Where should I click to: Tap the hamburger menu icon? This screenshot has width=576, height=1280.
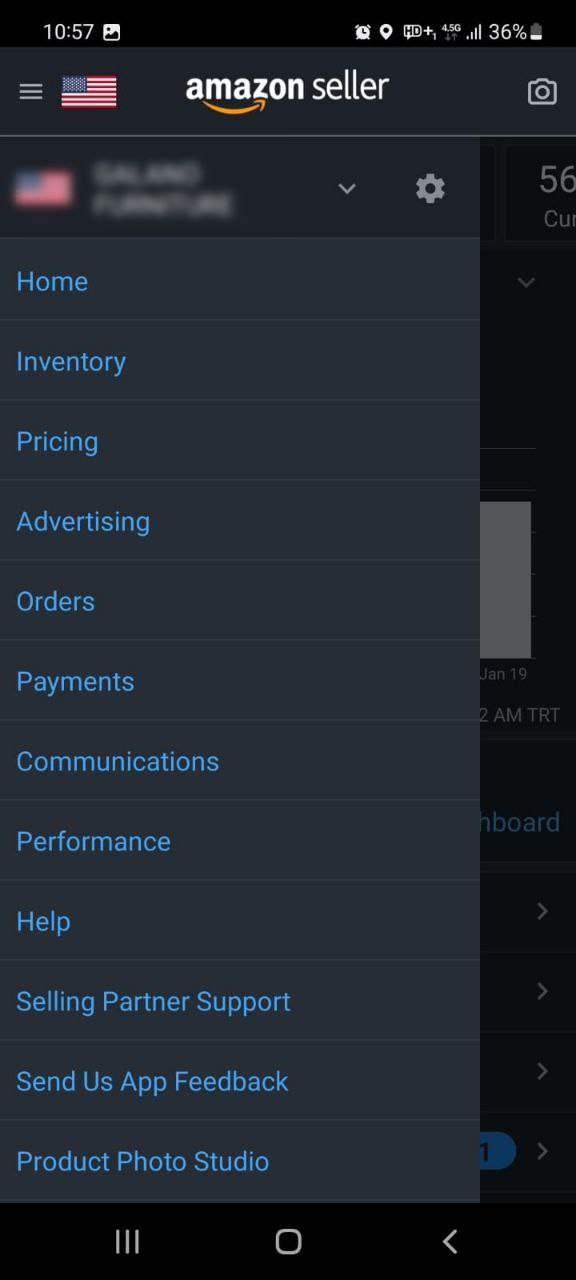(30, 91)
